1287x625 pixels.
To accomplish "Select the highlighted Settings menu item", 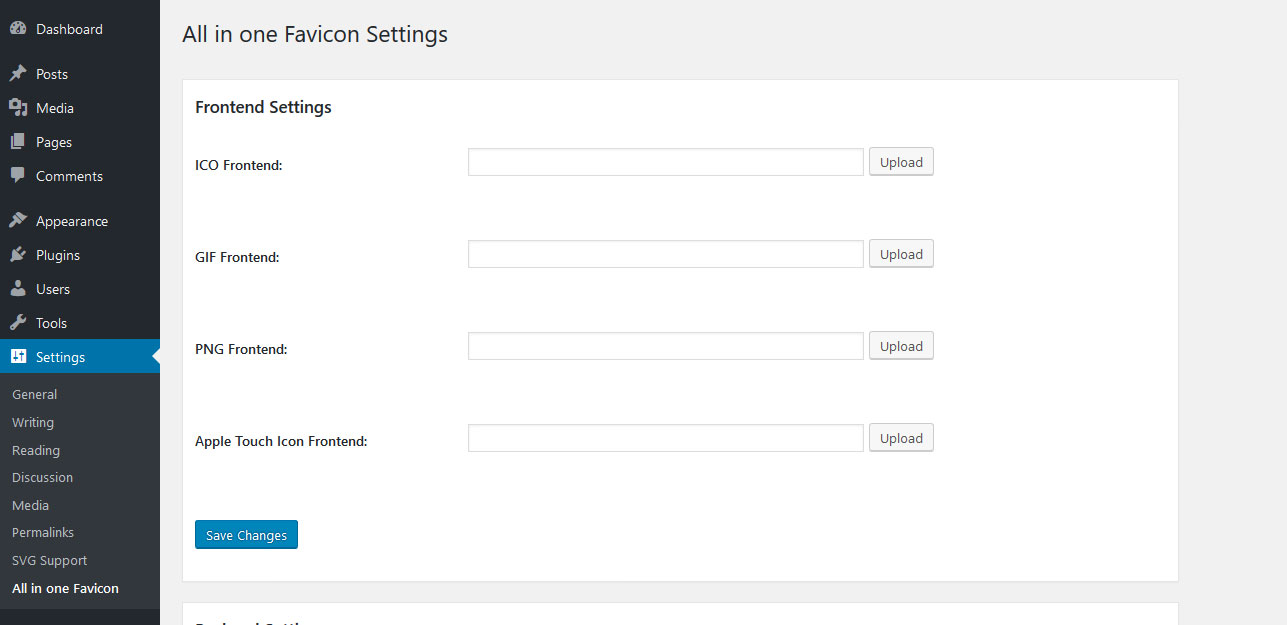I will tap(80, 357).
